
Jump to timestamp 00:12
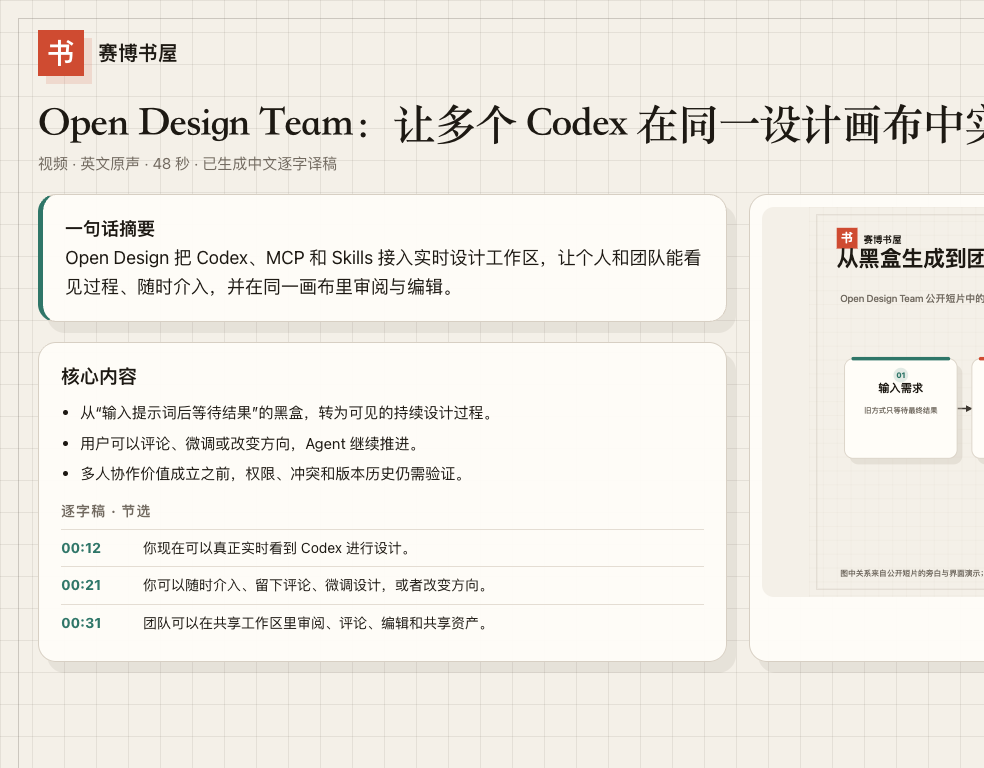click(81, 548)
